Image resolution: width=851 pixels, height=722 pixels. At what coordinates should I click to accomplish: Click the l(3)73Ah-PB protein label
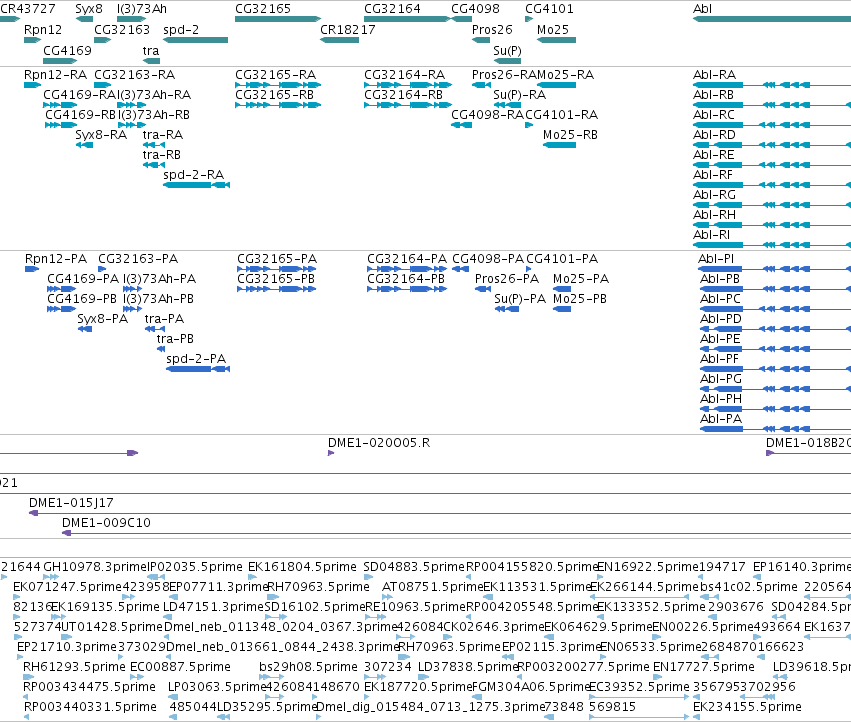[158, 299]
